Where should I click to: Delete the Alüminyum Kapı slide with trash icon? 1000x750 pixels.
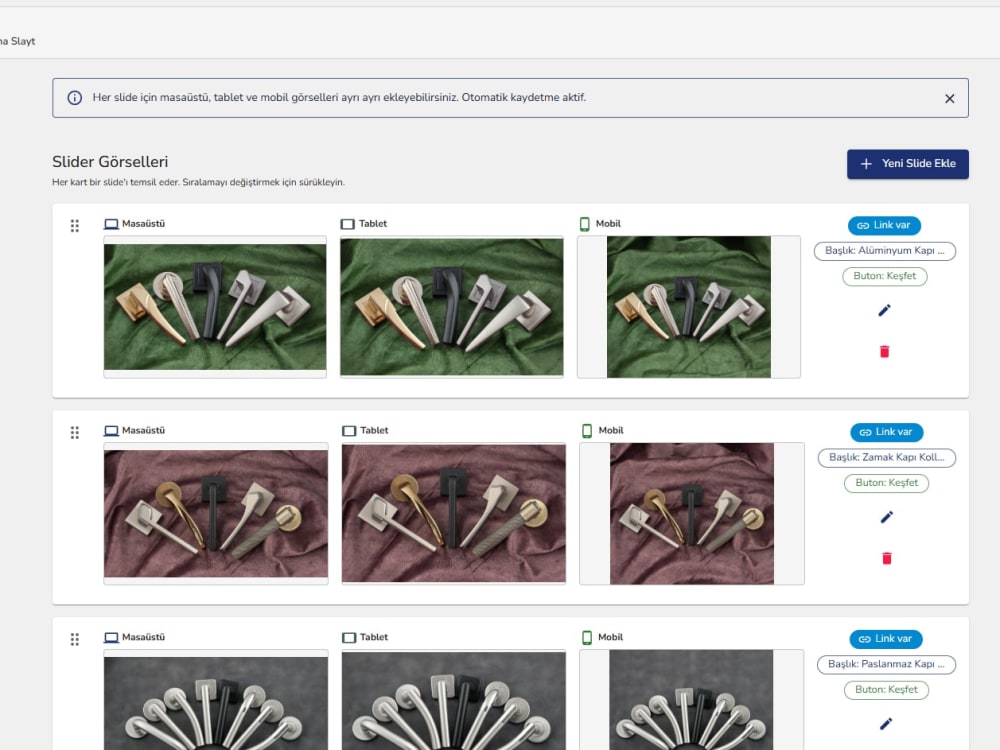point(885,351)
